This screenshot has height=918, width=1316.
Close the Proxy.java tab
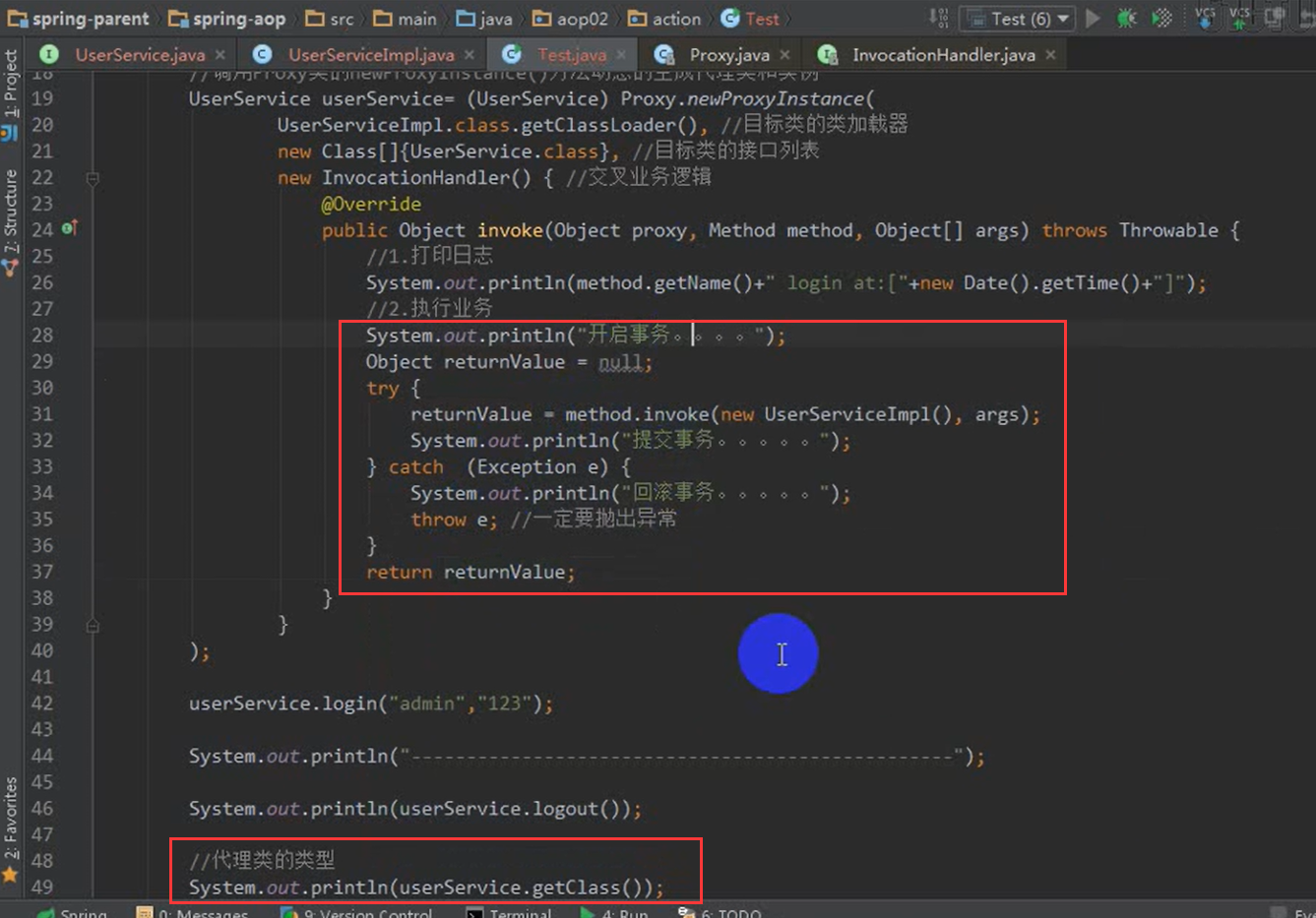click(x=784, y=55)
